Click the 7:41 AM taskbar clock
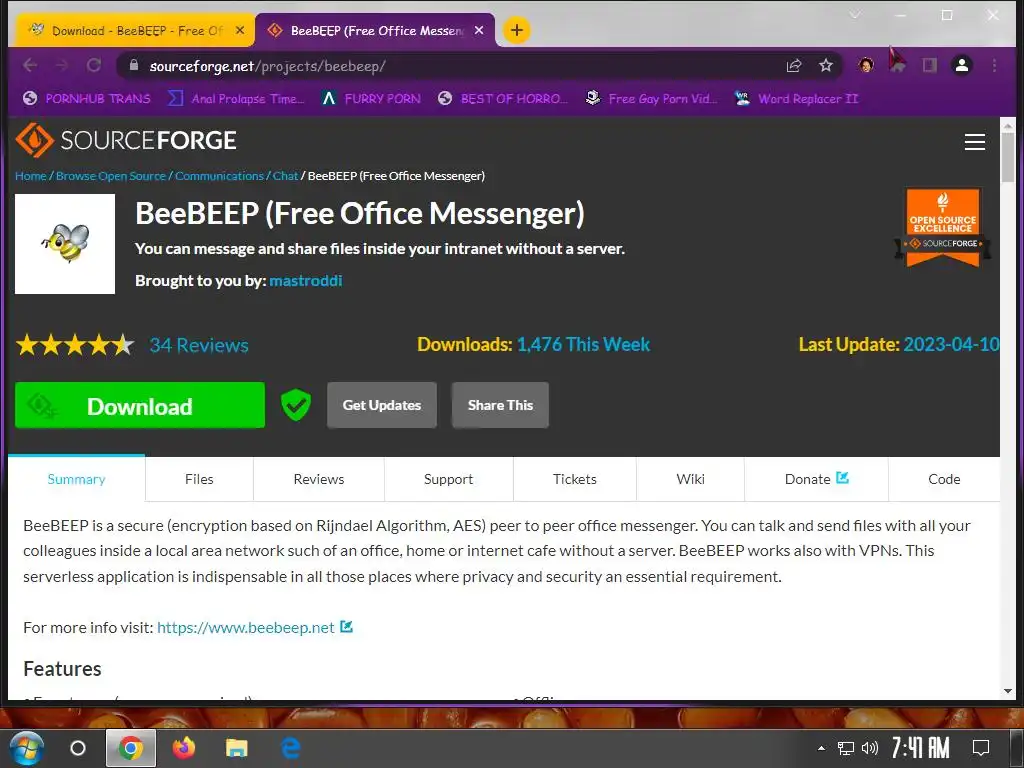 tap(921, 748)
